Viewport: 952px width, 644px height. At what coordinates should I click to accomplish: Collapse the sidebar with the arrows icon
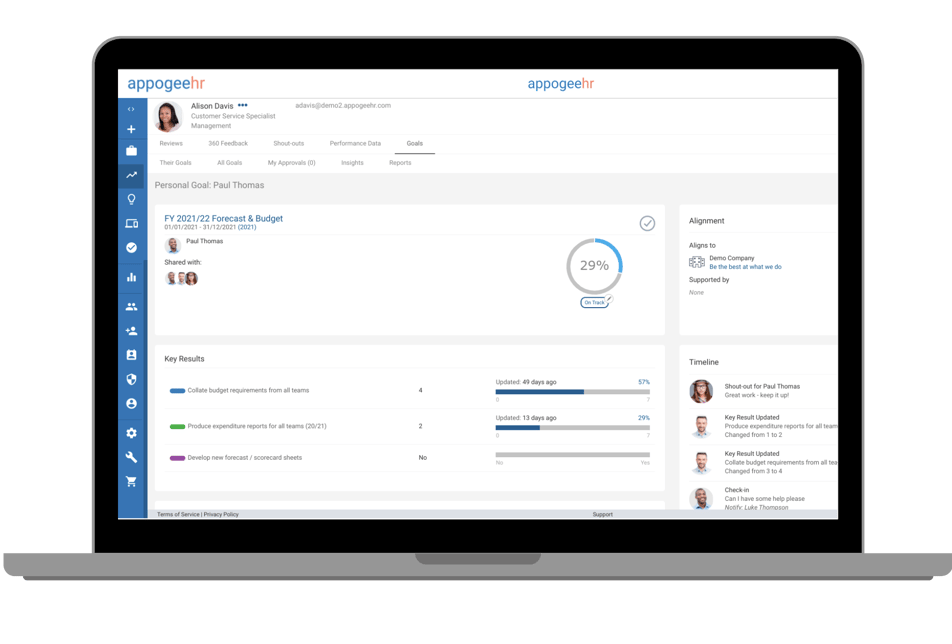131,109
